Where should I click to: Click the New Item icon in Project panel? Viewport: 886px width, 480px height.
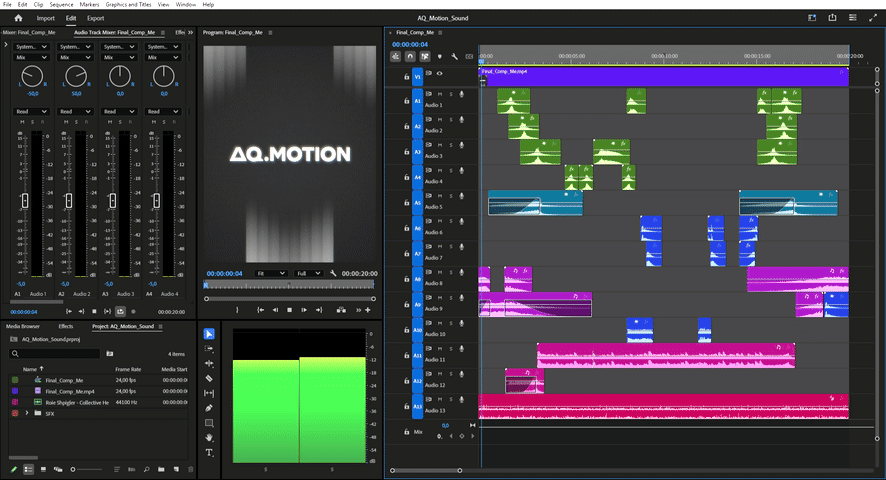(x=176, y=469)
